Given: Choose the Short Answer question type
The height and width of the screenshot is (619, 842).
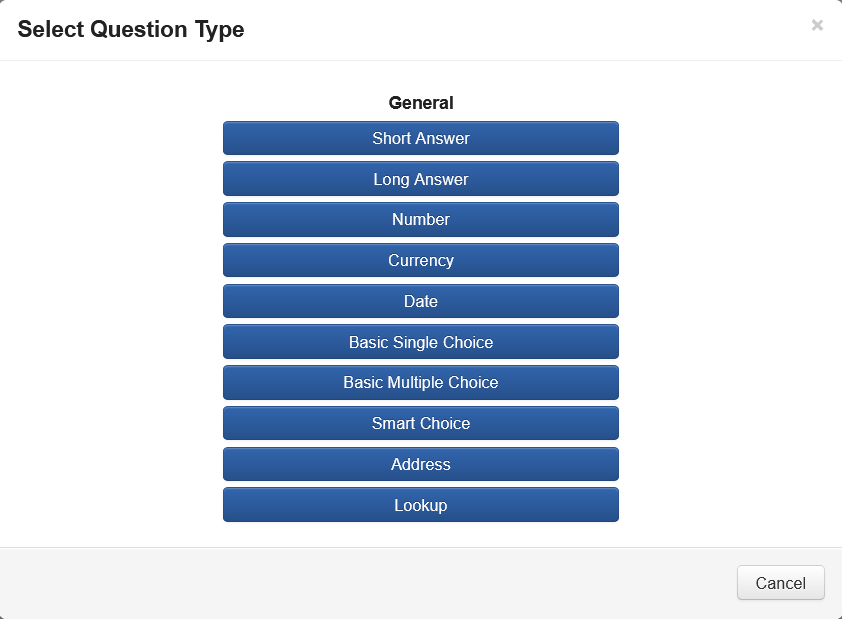Looking at the screenshot, I should coord(420,138).
